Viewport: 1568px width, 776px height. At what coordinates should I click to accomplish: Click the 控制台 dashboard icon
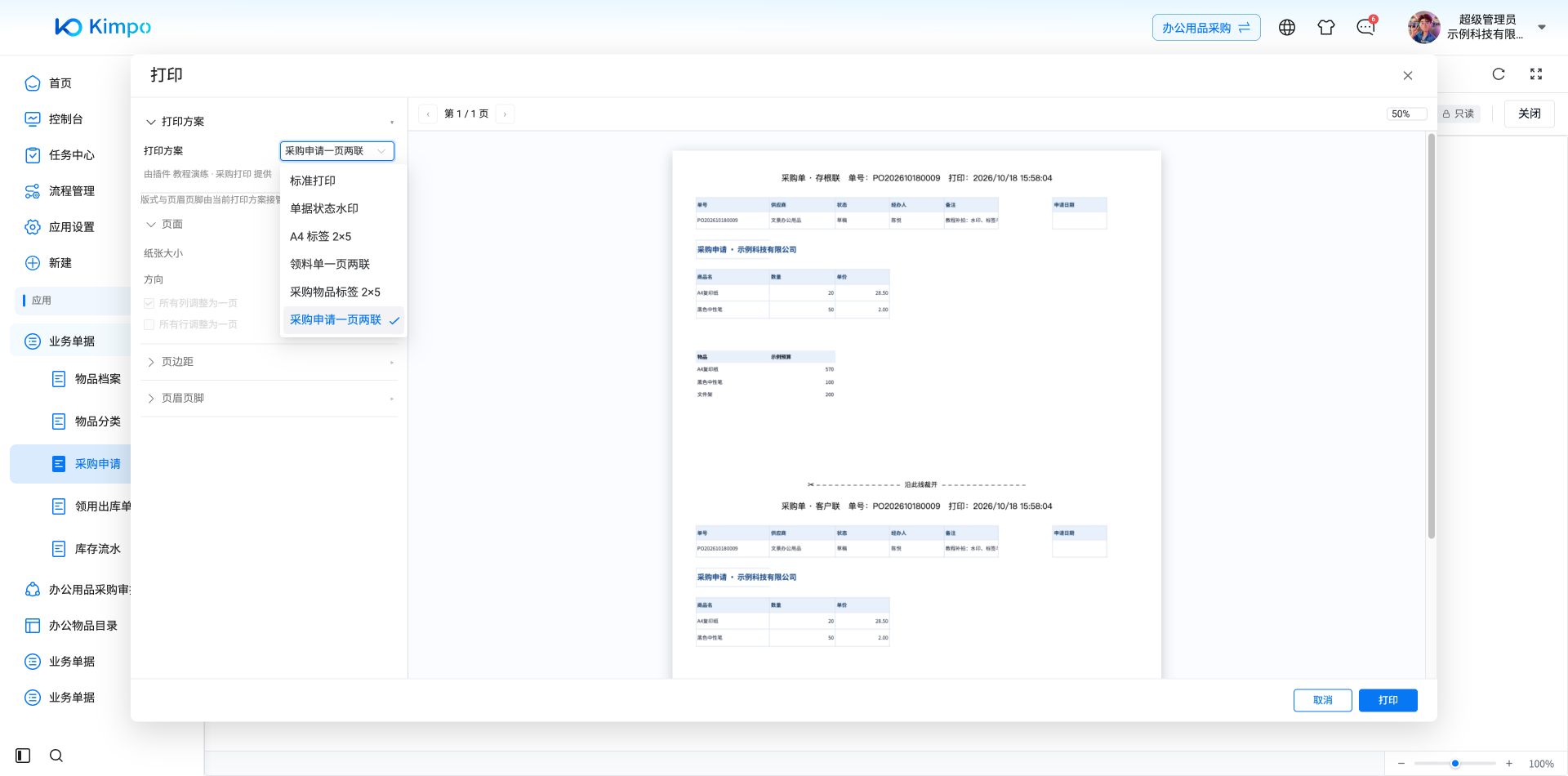point(33,119)
